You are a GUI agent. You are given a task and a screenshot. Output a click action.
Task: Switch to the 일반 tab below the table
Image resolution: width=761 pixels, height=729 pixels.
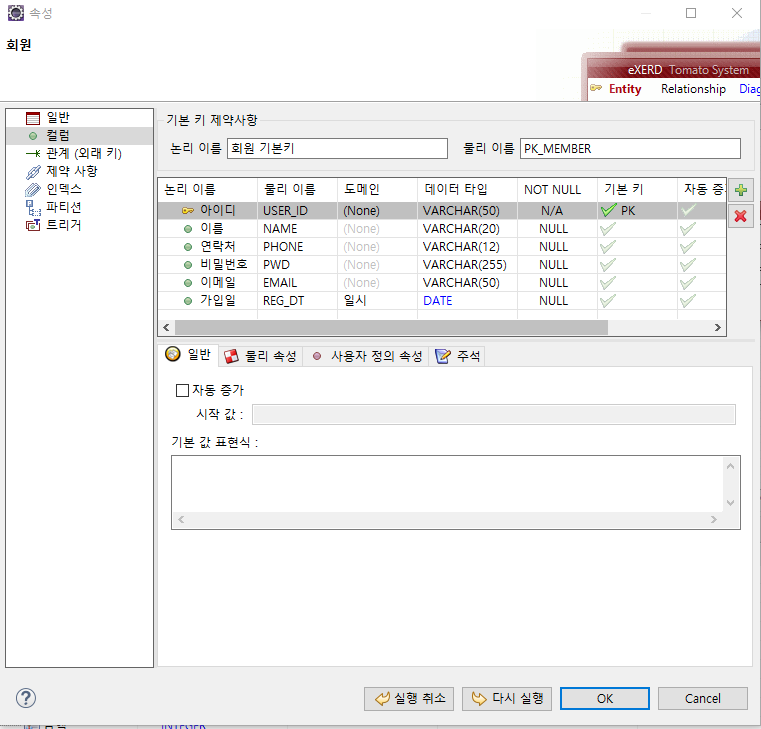pyautogui.click(x=189, y=355)
